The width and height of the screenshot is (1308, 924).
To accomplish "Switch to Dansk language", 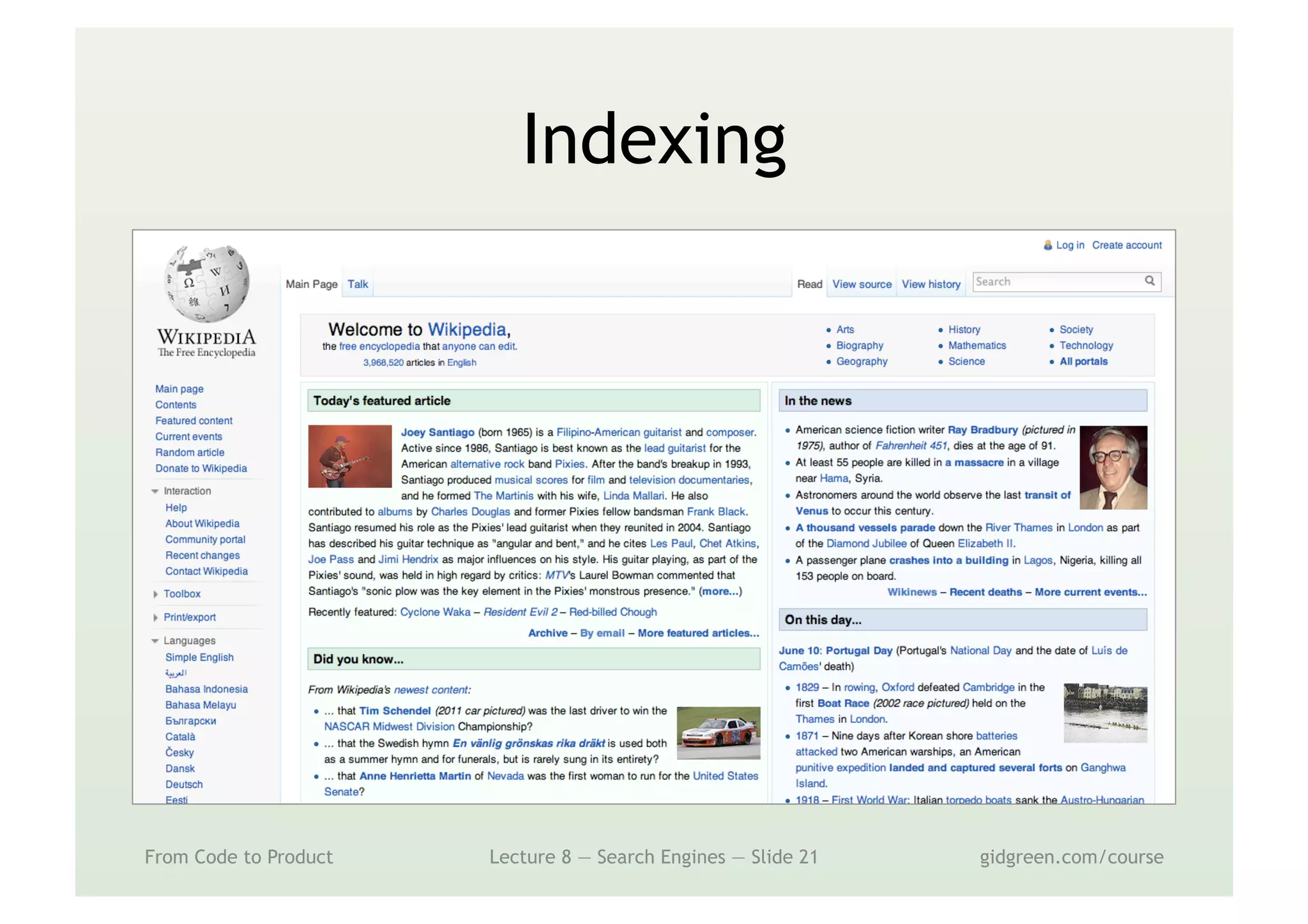I will [x=180, y=769].
